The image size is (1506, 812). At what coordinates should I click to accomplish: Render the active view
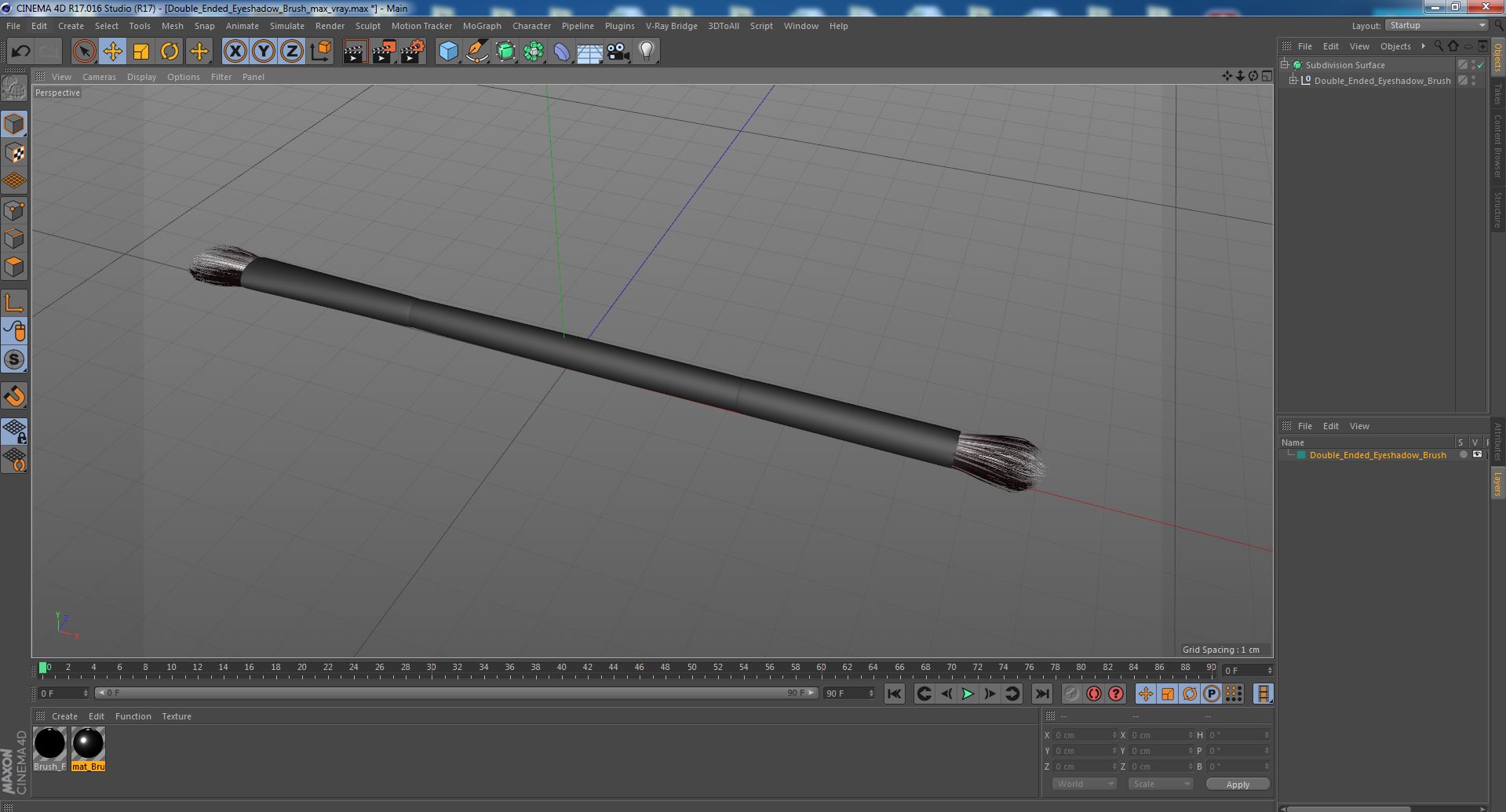click(355, 52)
